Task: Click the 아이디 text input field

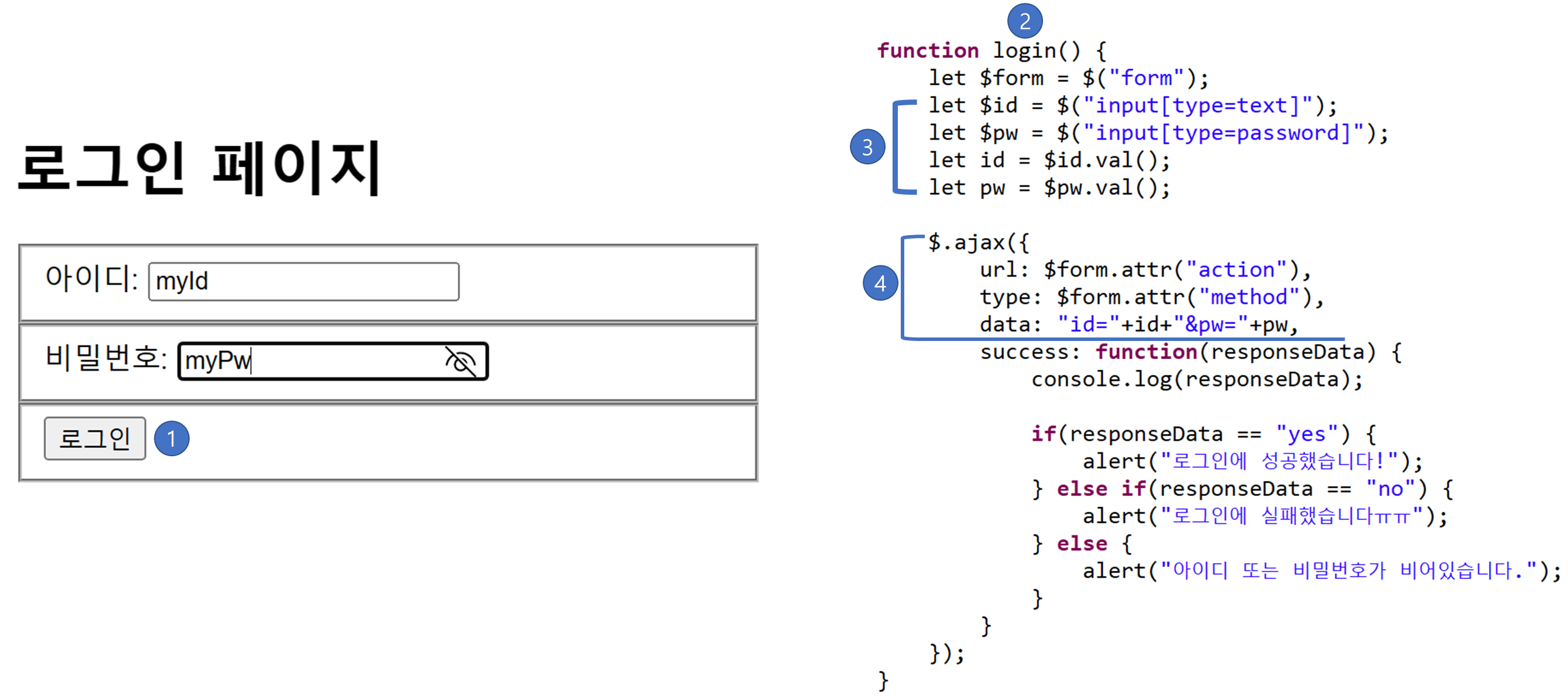Action: point(303,282)
